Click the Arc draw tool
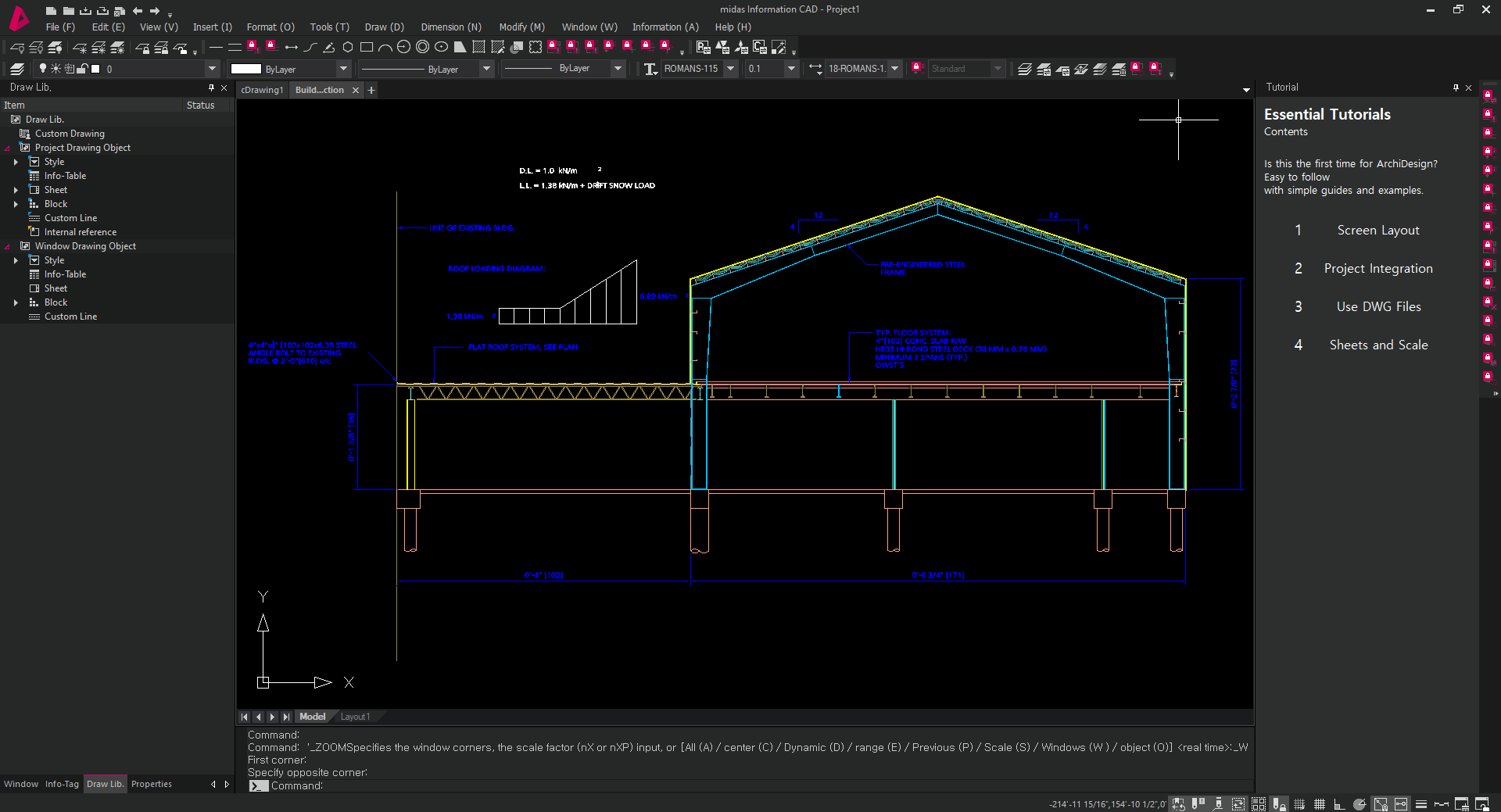Viewport: 1501px width, 812px height. [385, 48]
